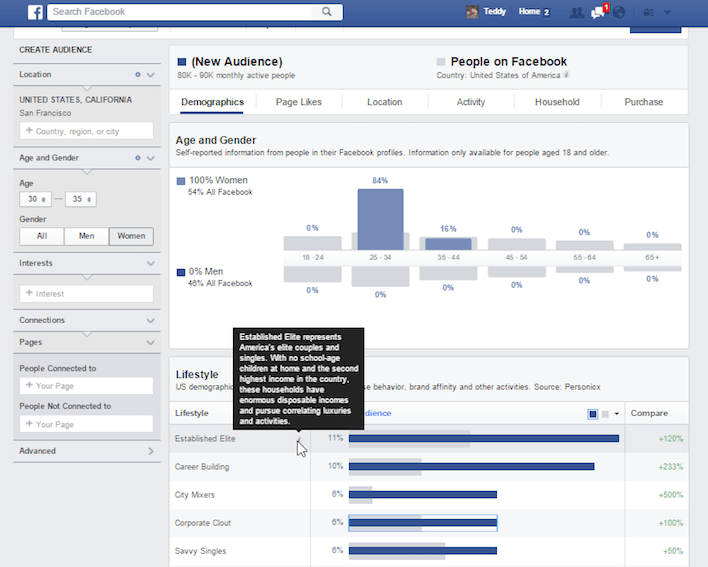This screenshot has width=708, height=567.
Task: Click the City Mixers lifestyle row label
Action: coord(195,495)
